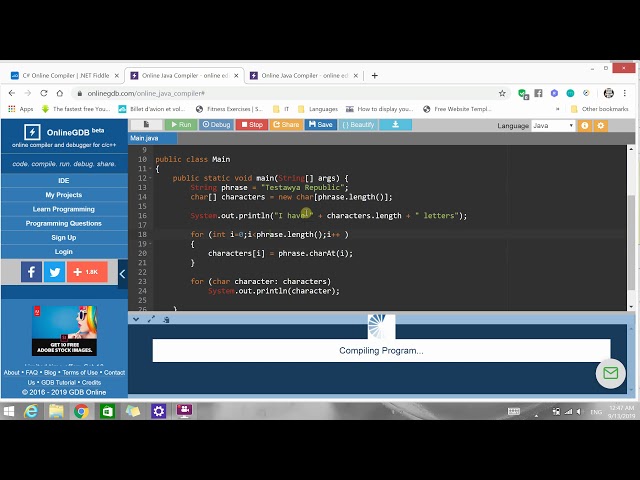The width and height of the screenshot is (640, 480).
Task: Open Programming Questions in sidebar
Action: [64, 223]
